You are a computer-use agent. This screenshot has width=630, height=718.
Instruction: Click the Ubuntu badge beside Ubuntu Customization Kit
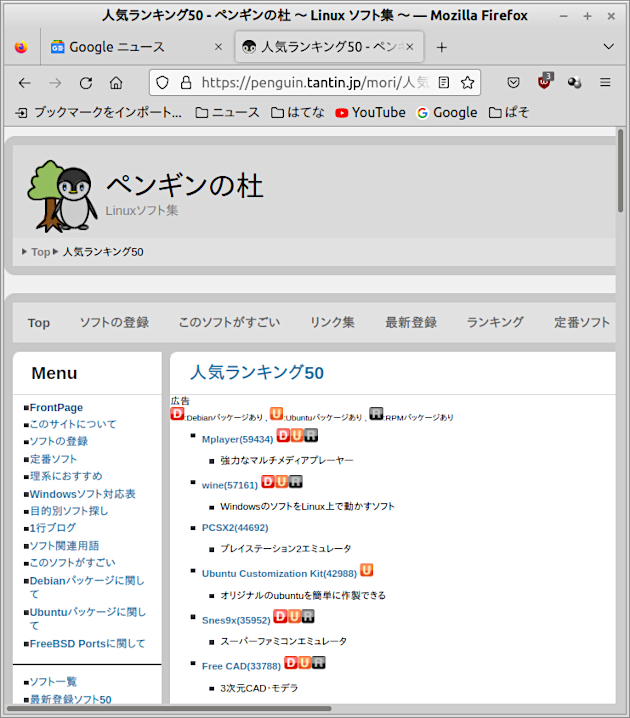(367, 570)
